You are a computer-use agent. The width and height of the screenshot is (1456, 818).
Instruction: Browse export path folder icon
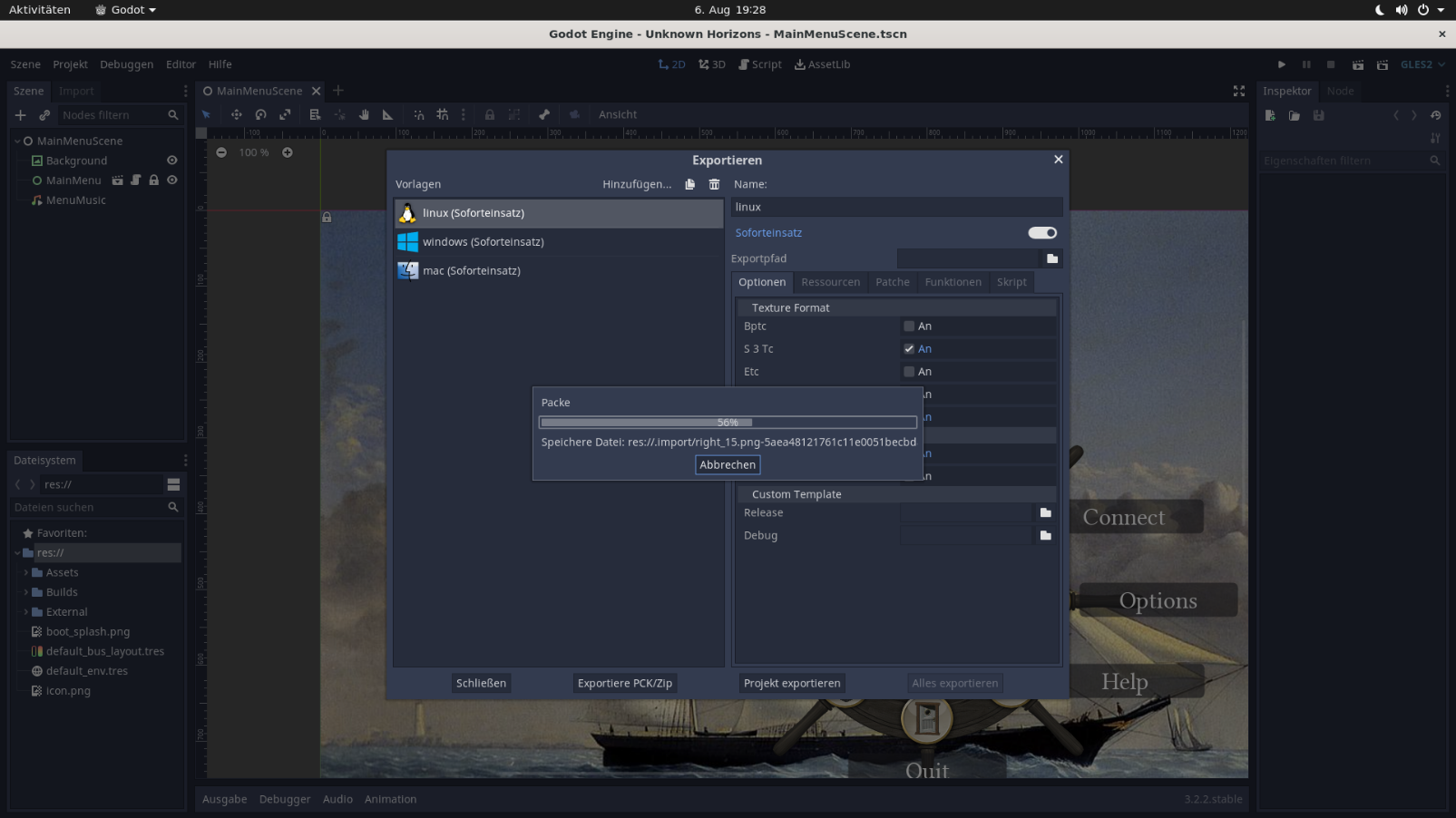pos(1052,258)
